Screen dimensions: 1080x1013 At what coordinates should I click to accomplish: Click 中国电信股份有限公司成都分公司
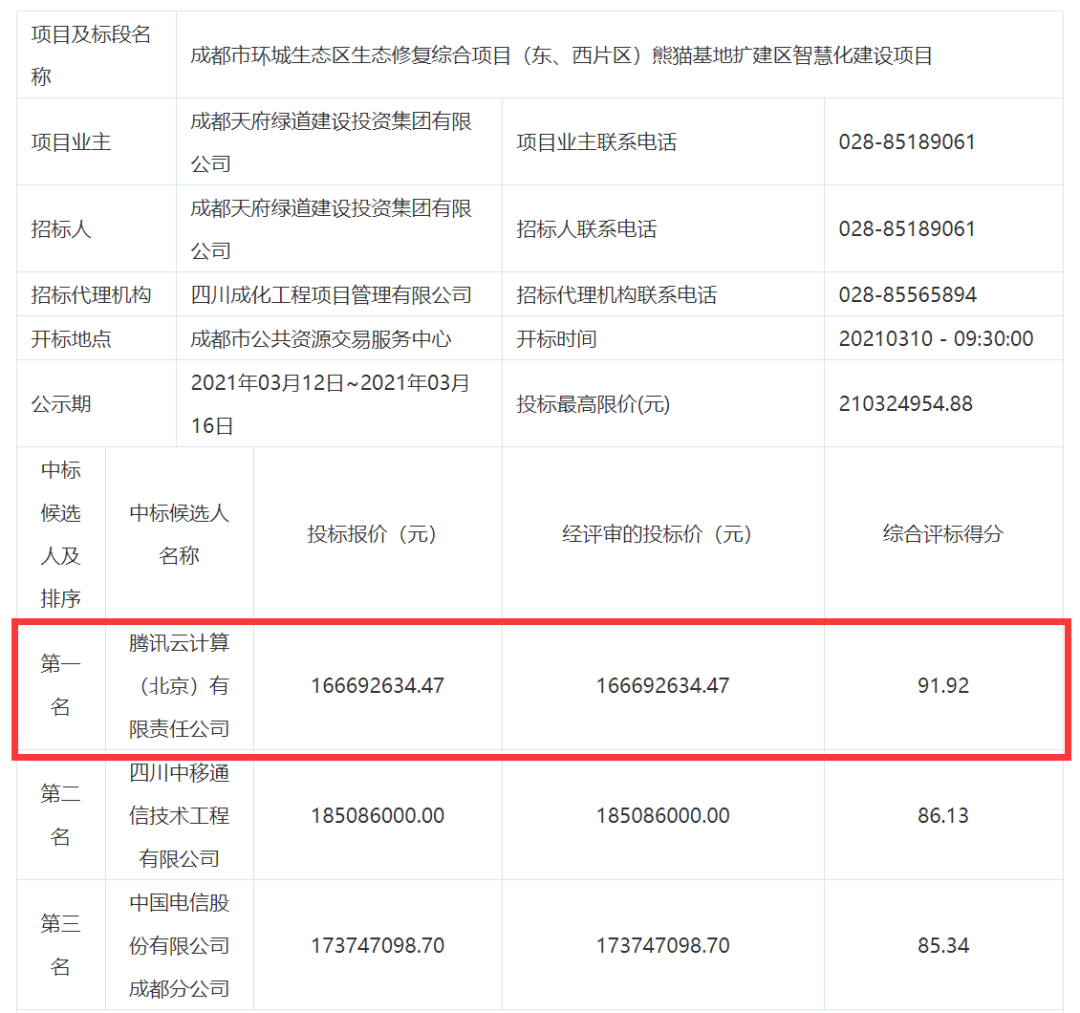(179, 946)
